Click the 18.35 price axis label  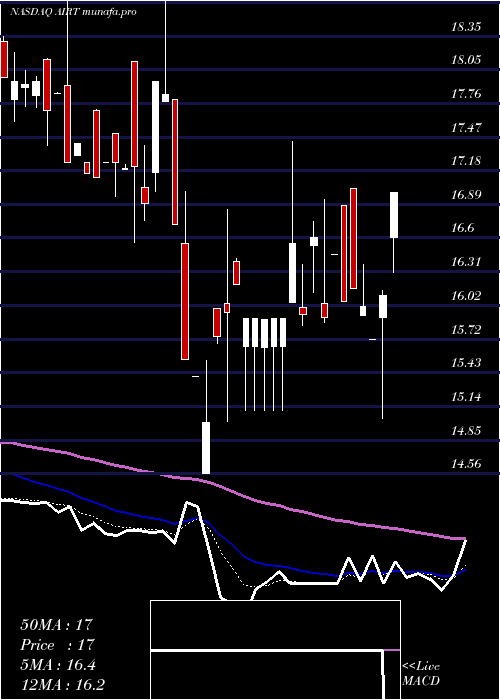[466, 27]
